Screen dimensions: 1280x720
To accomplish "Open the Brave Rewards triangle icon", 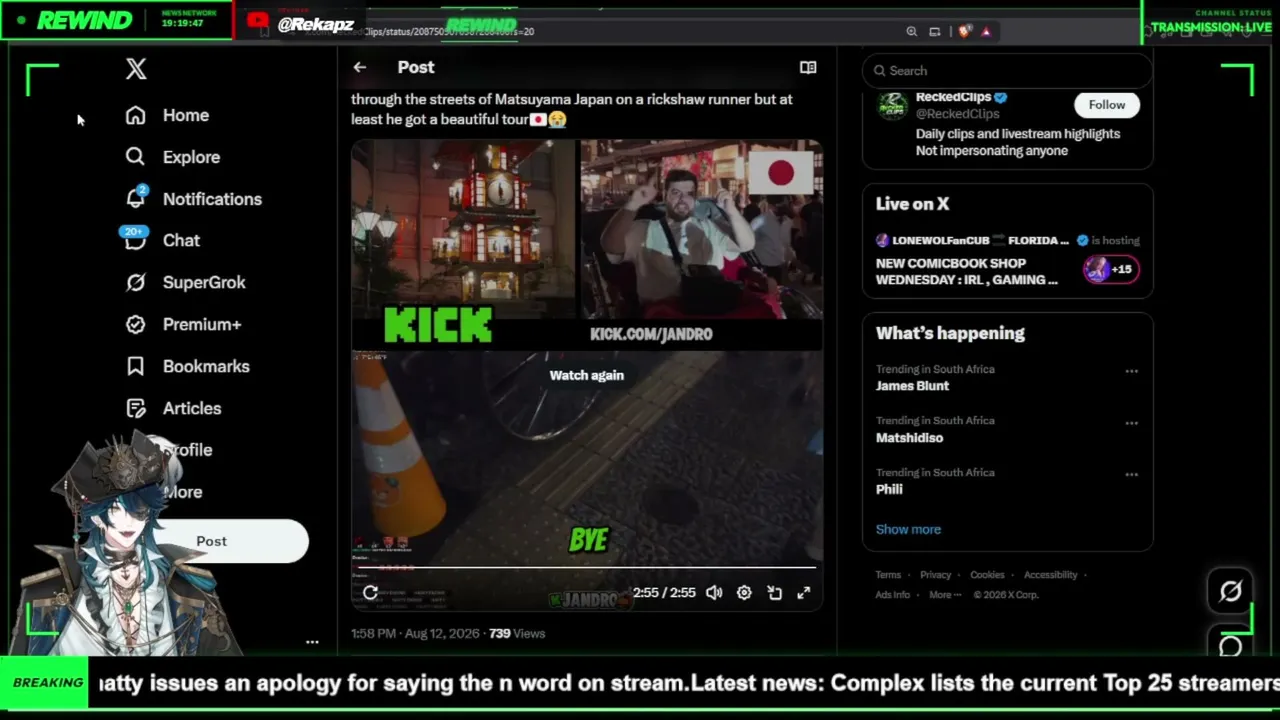I will 986,31.
